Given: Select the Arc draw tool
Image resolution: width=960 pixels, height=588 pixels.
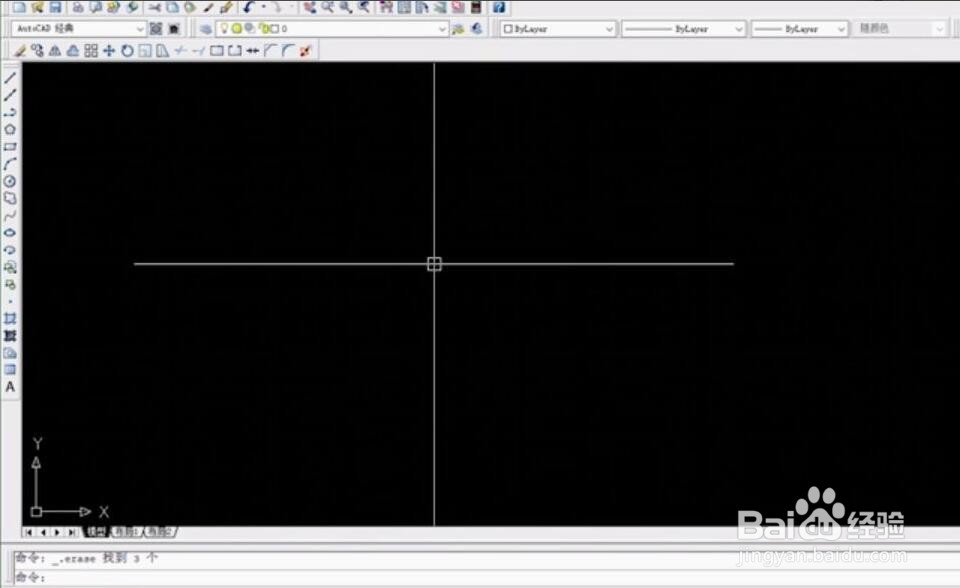Looking at the screenshot, I should pos(10,164).
